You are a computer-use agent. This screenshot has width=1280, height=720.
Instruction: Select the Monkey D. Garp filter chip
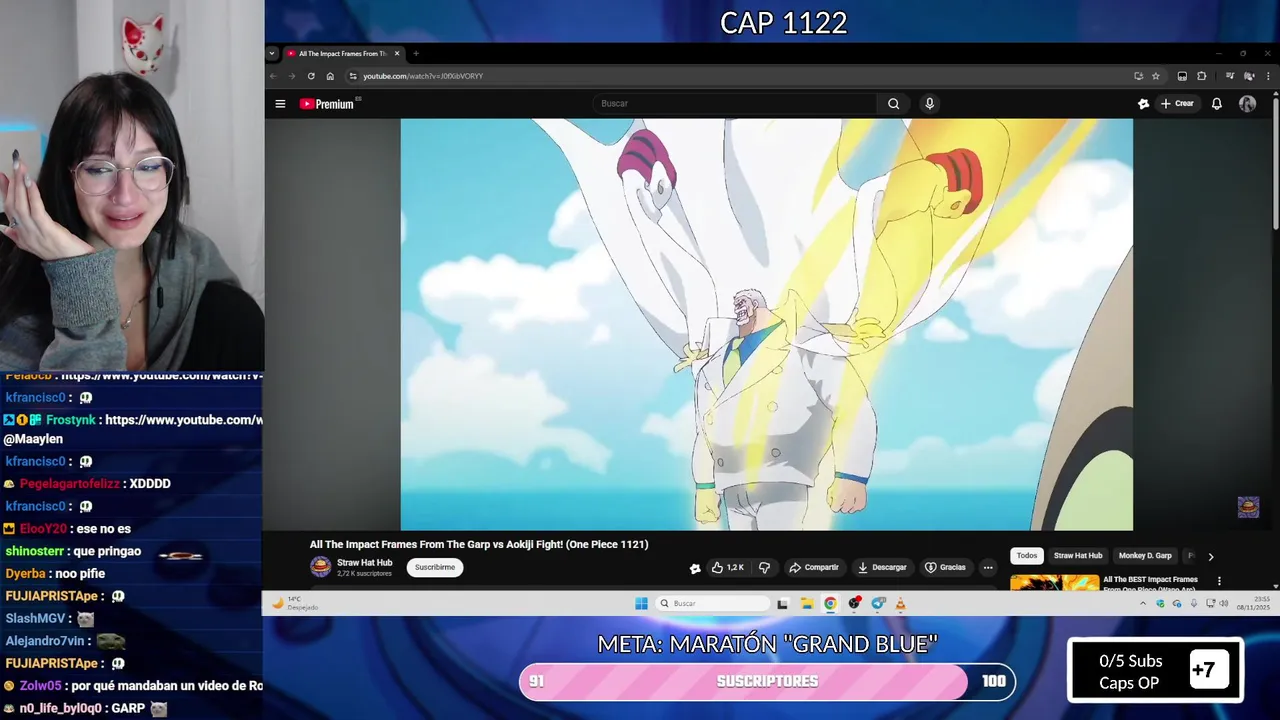[1145, 556]
